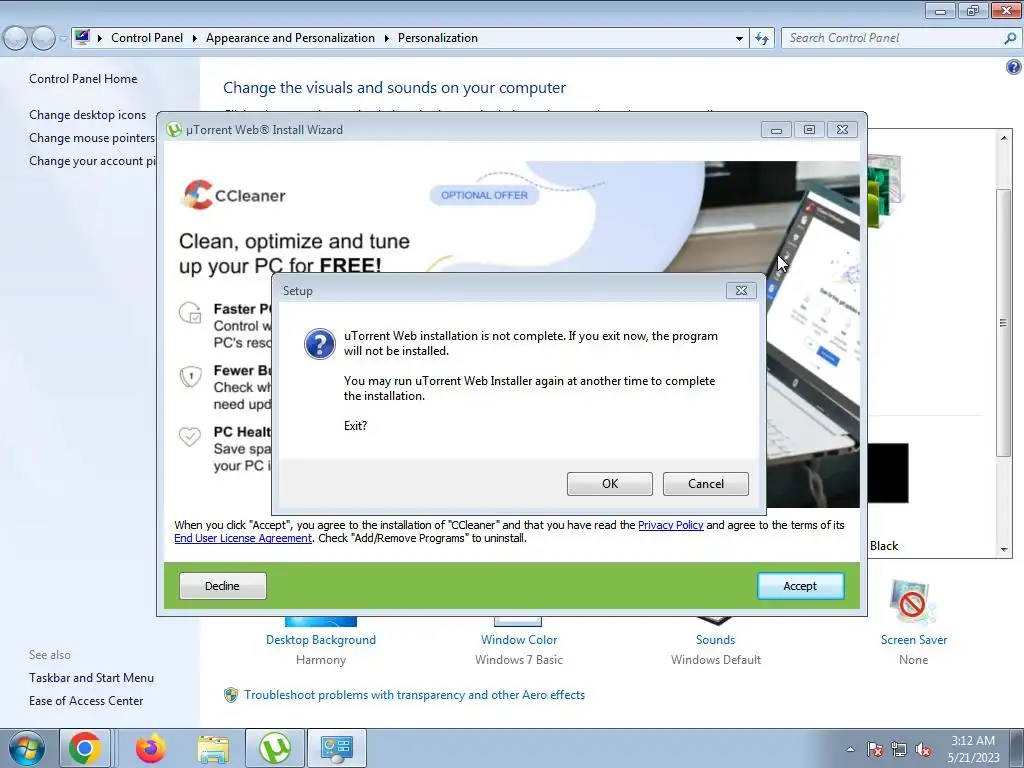The image size is (1024, 768).
Task: Click the Screen Saver none icon
Action: point(912,602)
